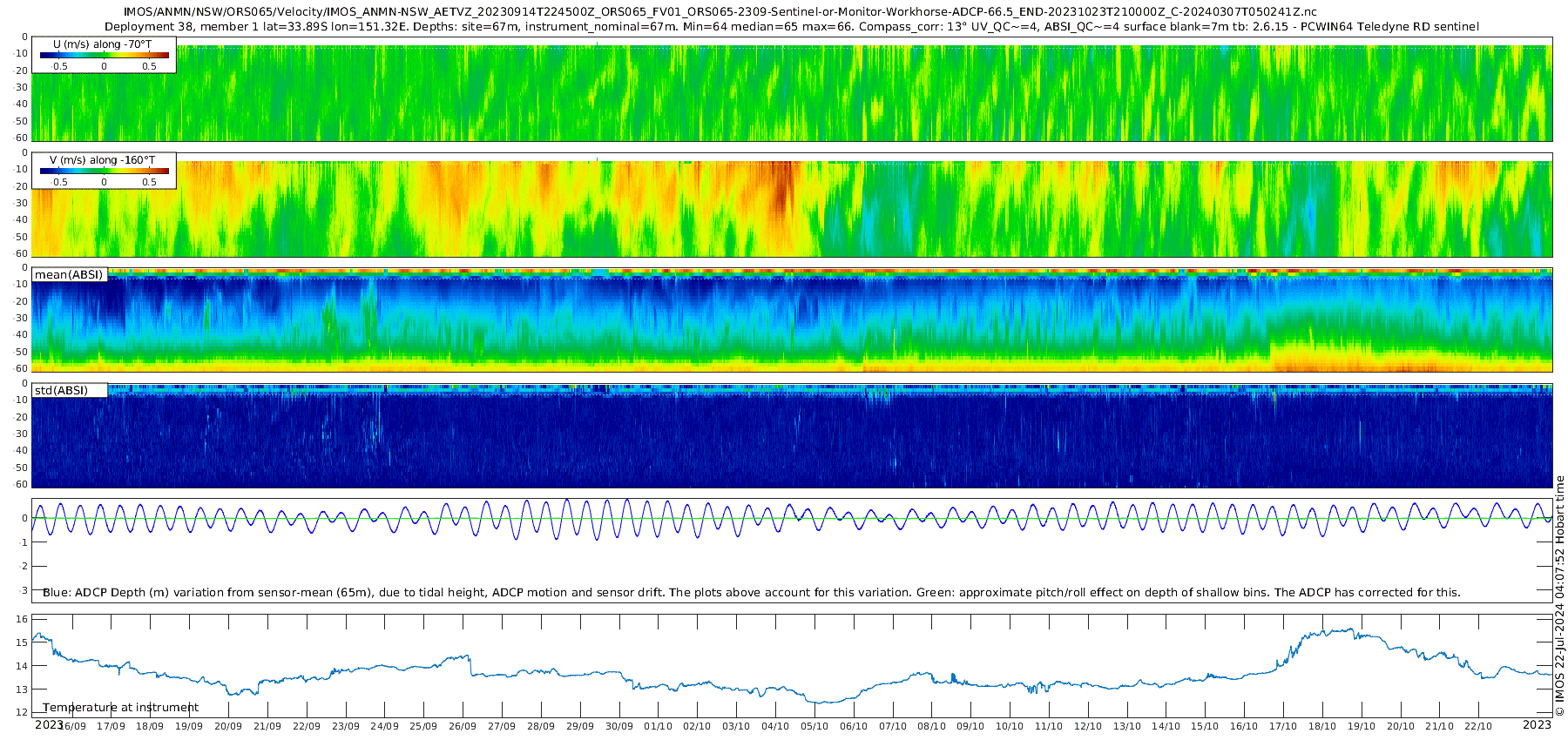
Task: Click the 18/10 date tick label
Action: pyautogui.click(x=1322, y=726)
